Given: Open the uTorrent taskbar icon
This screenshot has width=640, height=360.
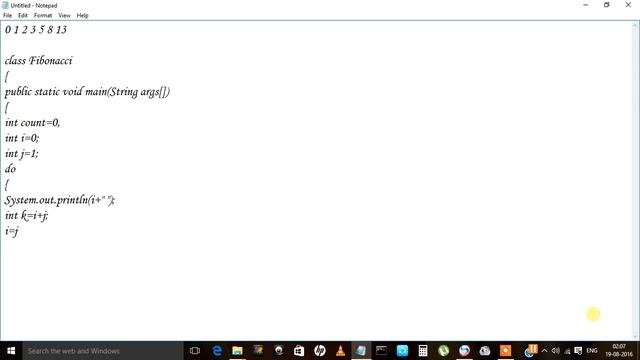Looking at the screenshot, I should point(443,351).
